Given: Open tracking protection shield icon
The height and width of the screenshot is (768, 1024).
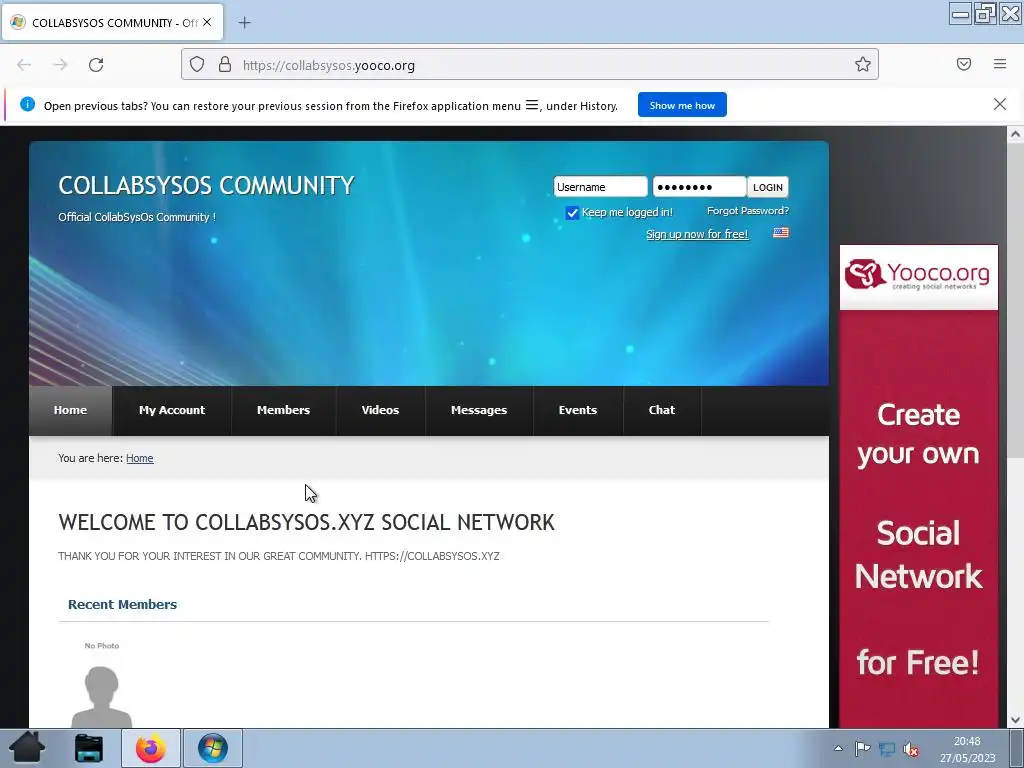Looking at the screenshot, I should [x=197, y=64].
